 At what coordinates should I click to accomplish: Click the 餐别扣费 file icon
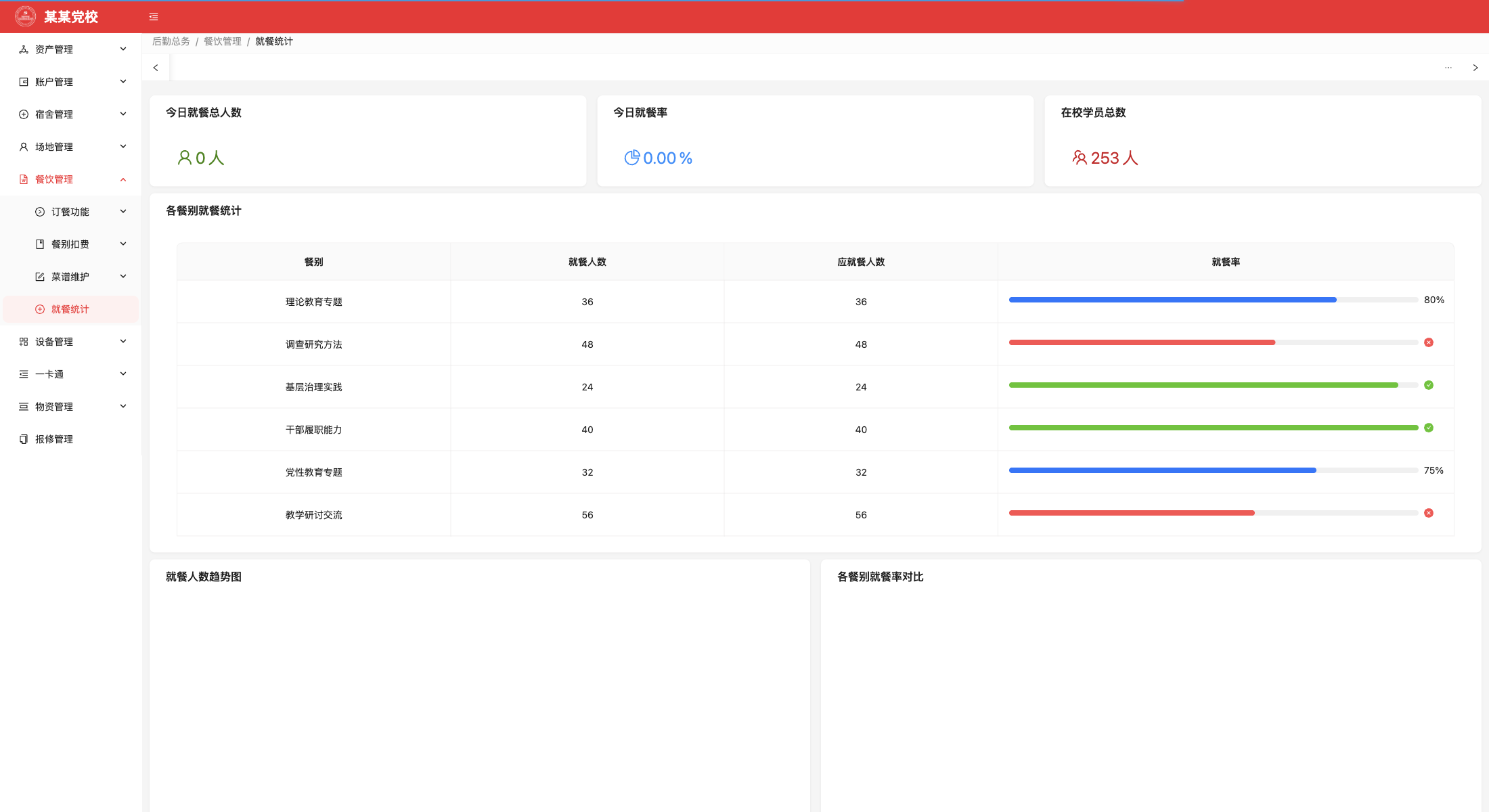(x=40, y=244)
